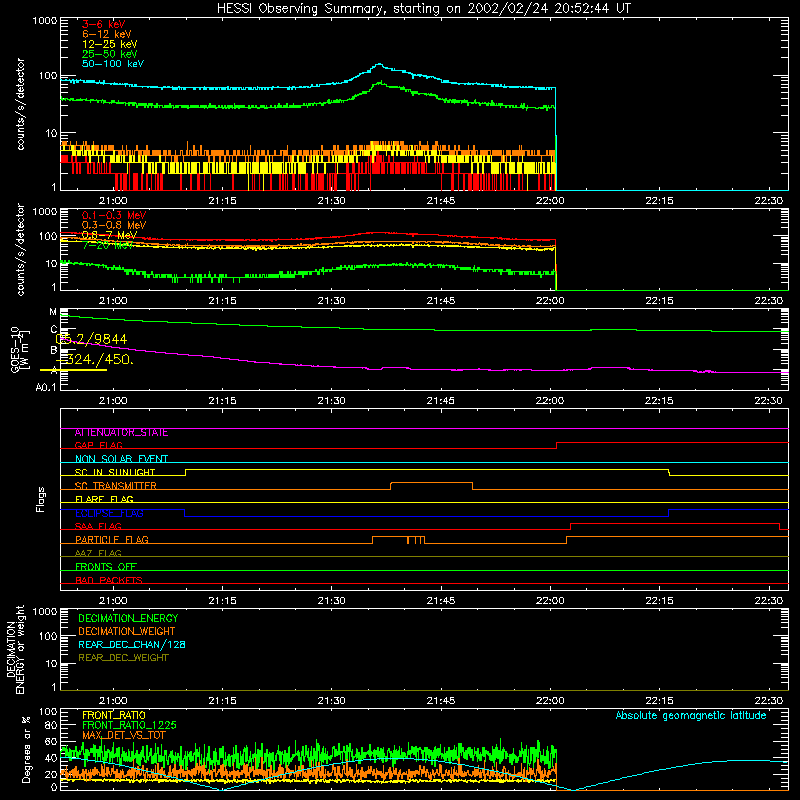
Task: Click the vertical Flags axis title
Action: (x=41, y=499)
